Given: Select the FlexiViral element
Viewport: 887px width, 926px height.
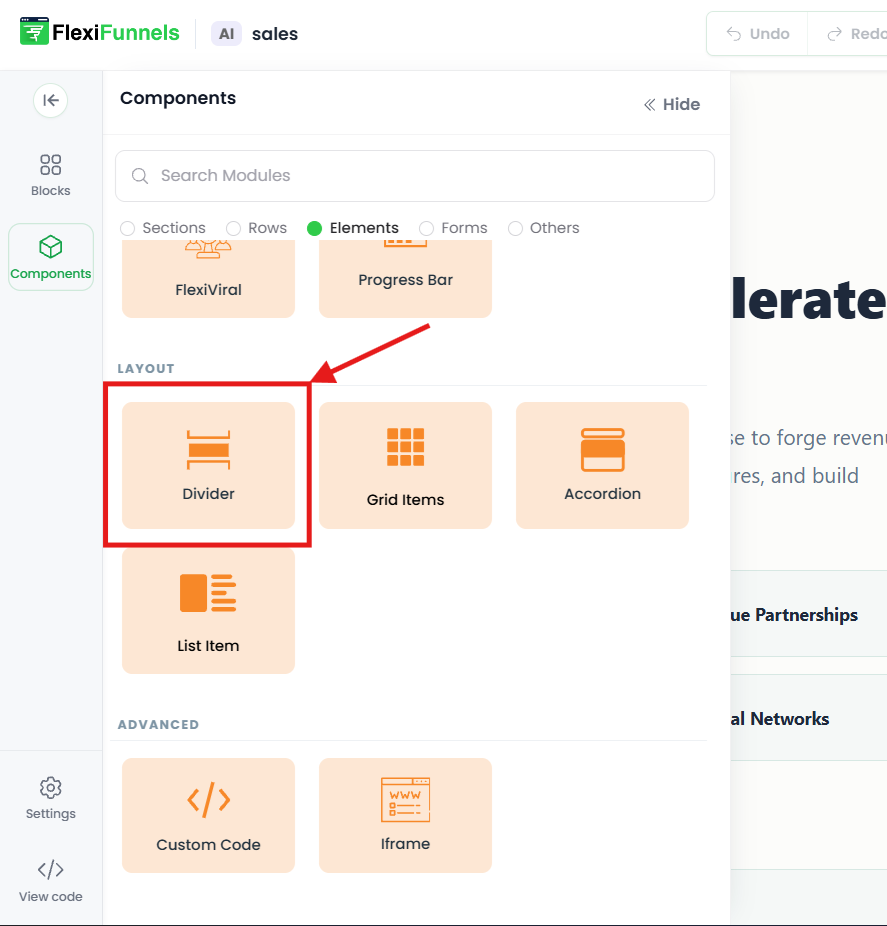Looking at the screenshot, I should [208, 279].
